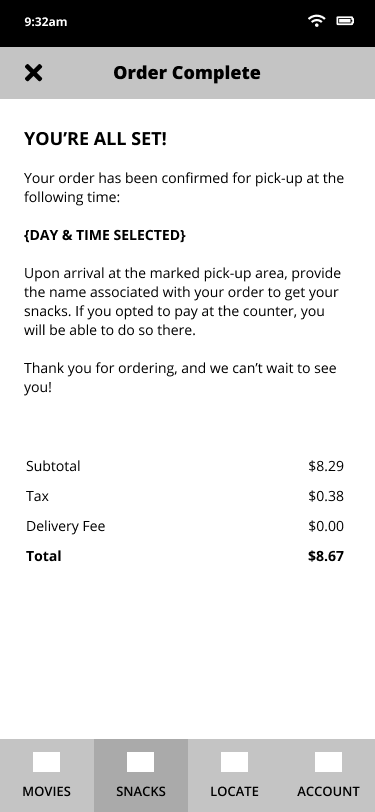This screenshot has height=812, width=375.
Task: Click the Subtotal amount $8.29
Action: (326, 466)
